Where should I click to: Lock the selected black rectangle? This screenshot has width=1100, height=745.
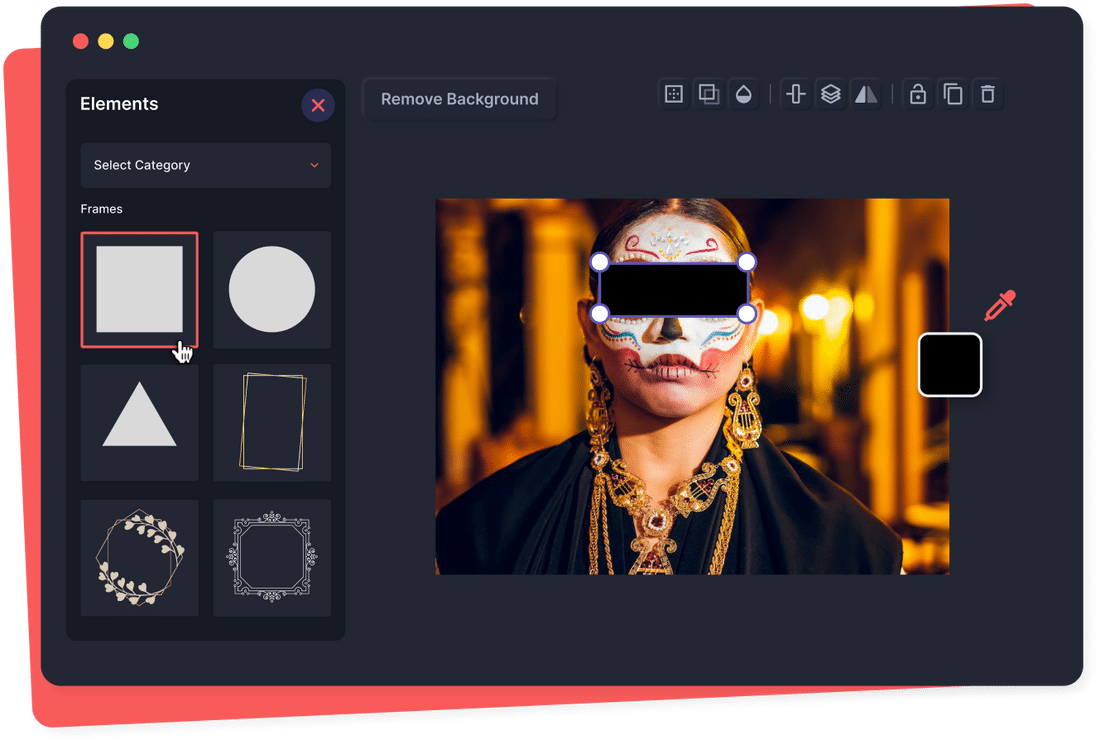point(917,93)
